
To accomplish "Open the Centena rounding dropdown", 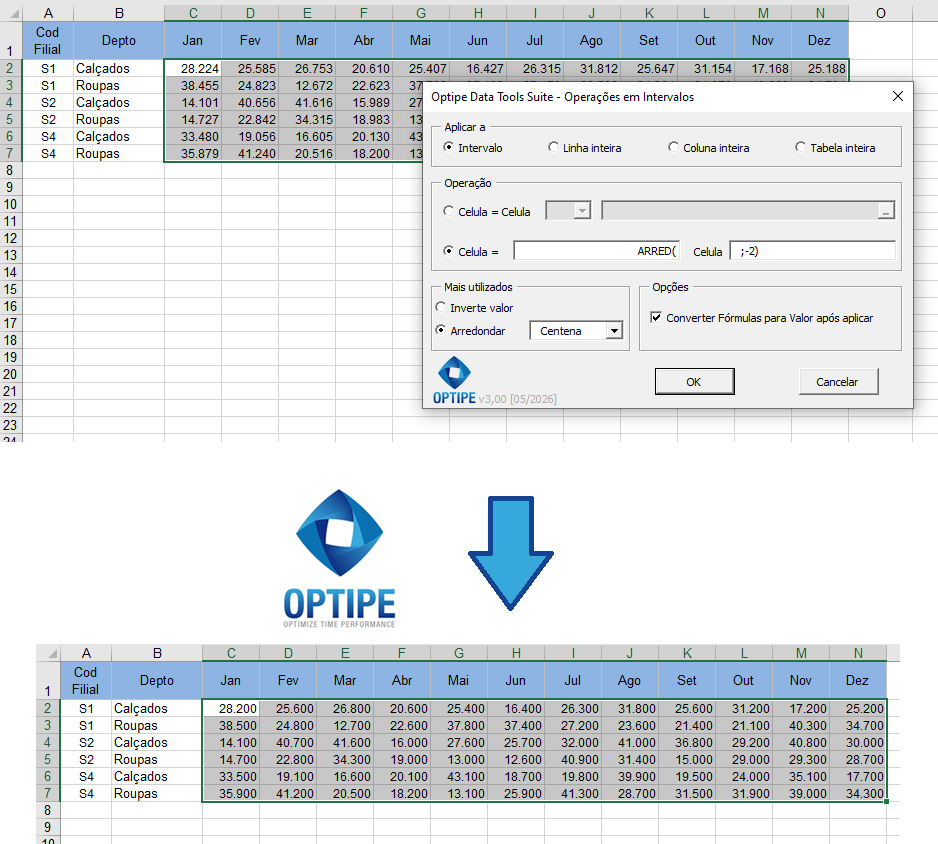I will (x=614, y=331).
